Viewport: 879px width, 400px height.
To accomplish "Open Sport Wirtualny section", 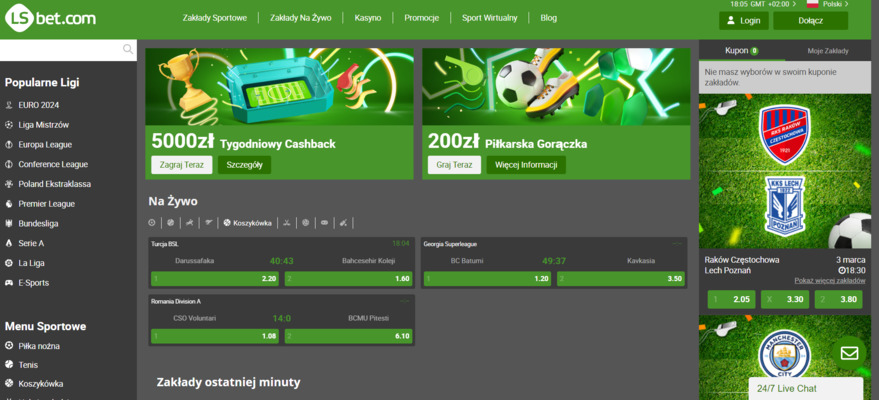I will [489, 18].
